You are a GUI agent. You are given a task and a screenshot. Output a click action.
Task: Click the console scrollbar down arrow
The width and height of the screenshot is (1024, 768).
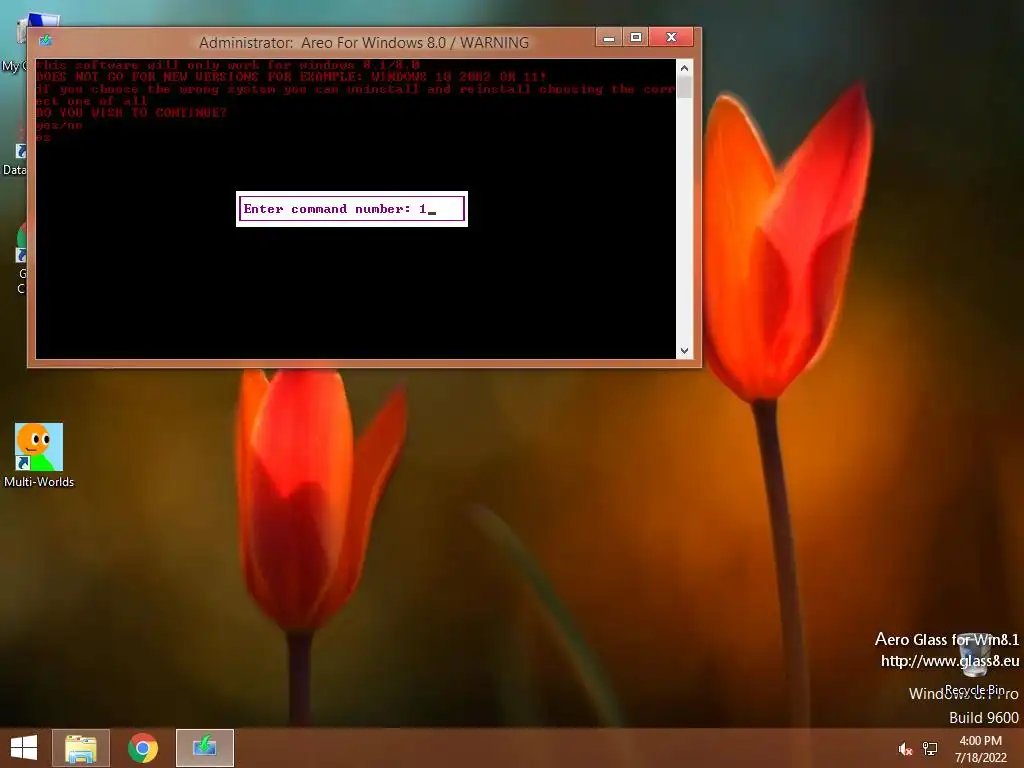pyautogui.click(x=684, y=351)
